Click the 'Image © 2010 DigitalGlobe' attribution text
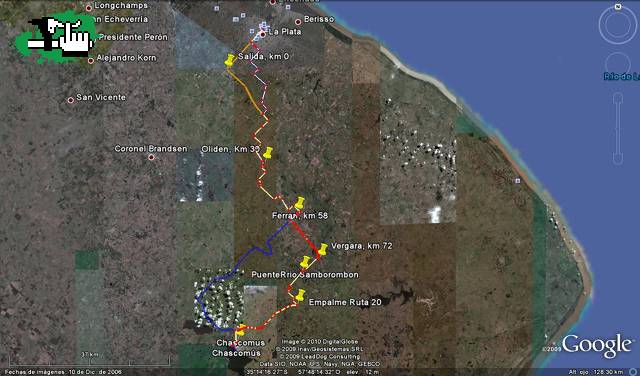Viewport: 640px width, 376px height. 320,342
